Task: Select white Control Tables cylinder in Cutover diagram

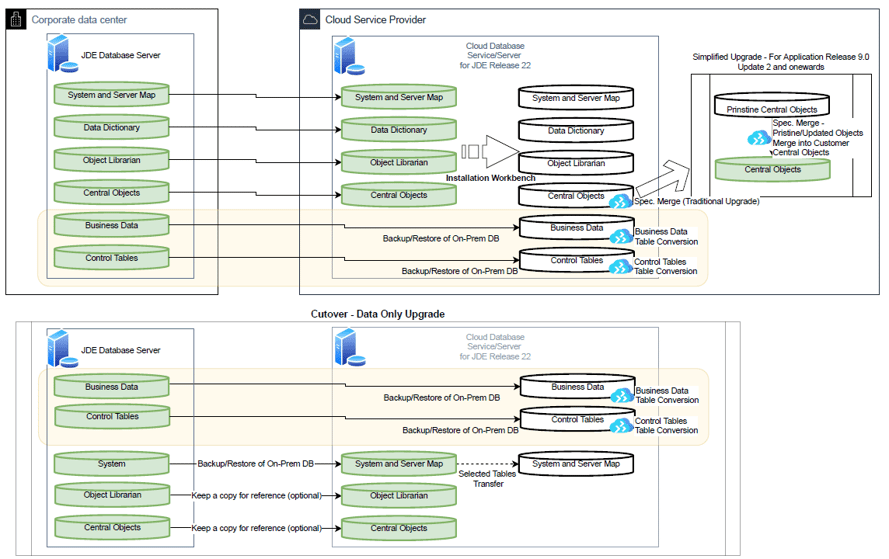Action: [x=577, y=419]
